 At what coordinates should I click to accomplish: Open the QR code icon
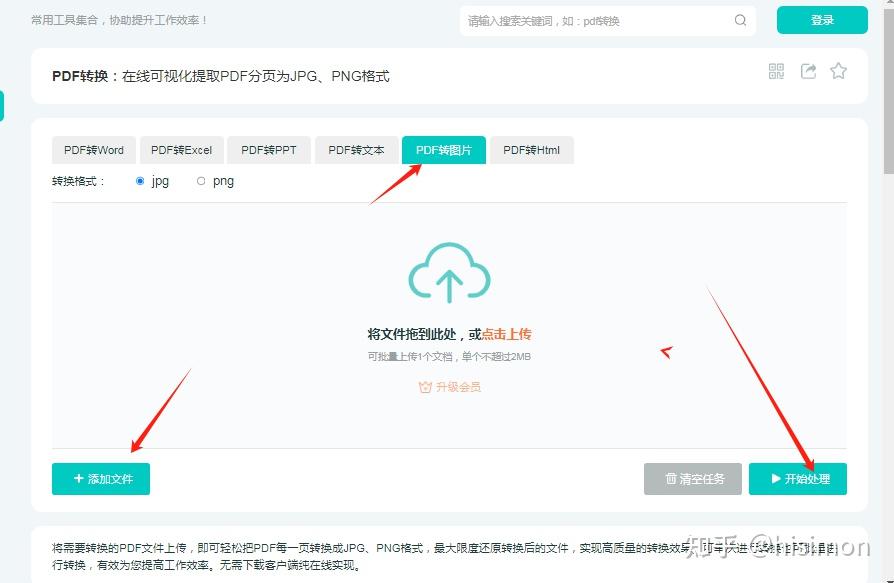point(776,71)
